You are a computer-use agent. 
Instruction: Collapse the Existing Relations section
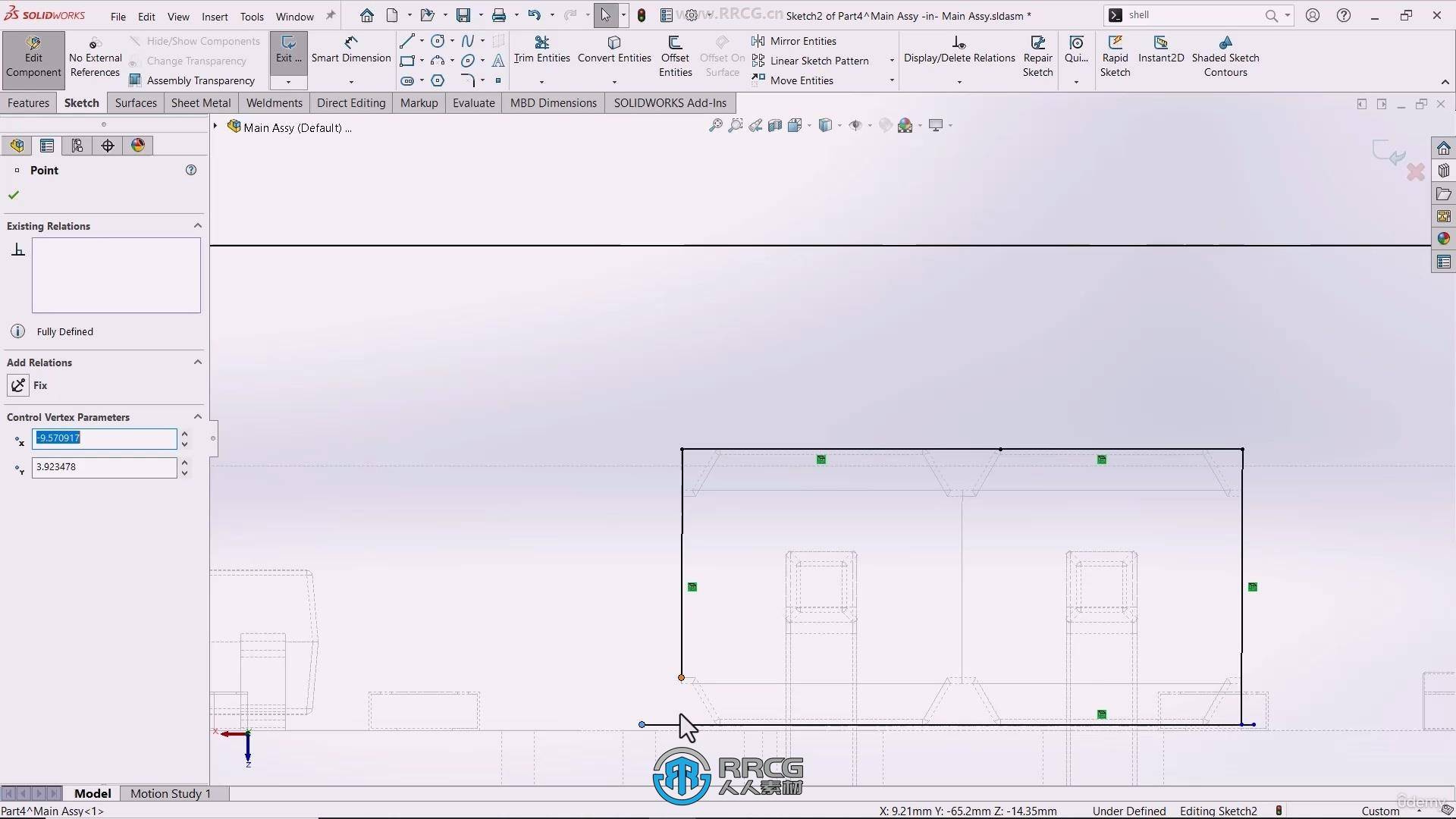tap(198, 226)
